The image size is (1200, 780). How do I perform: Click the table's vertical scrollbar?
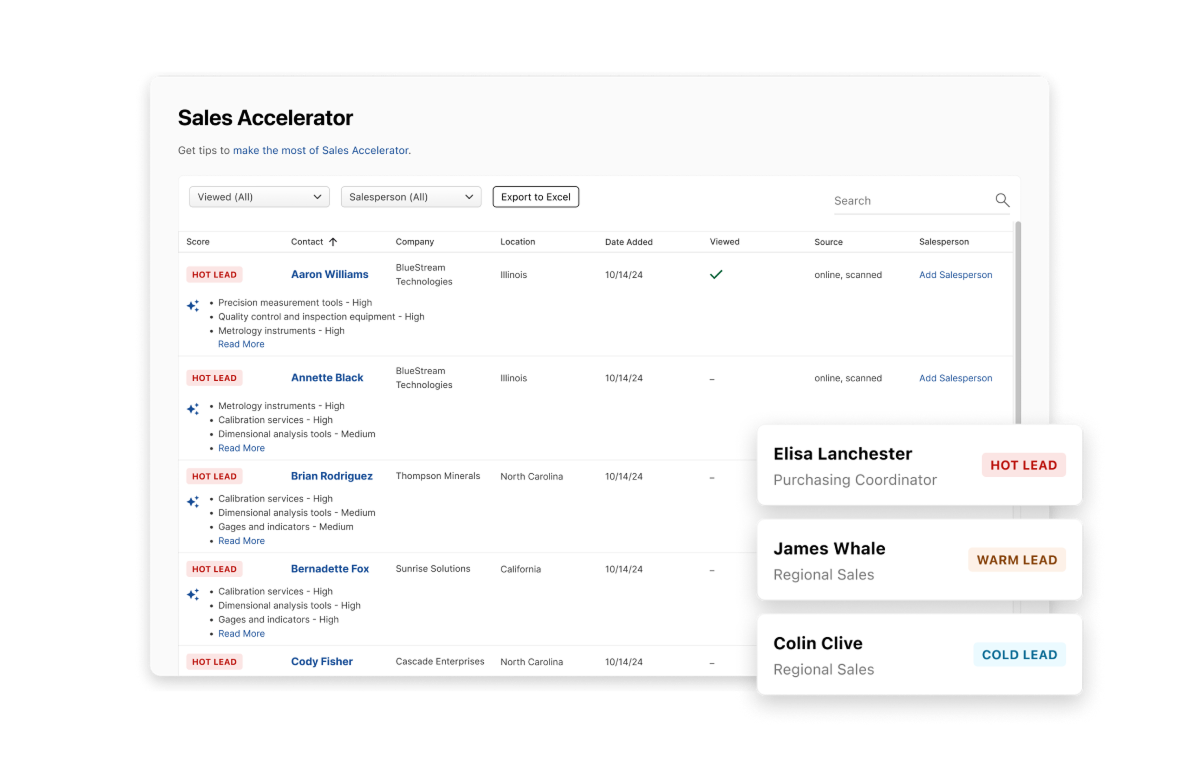1019,320
